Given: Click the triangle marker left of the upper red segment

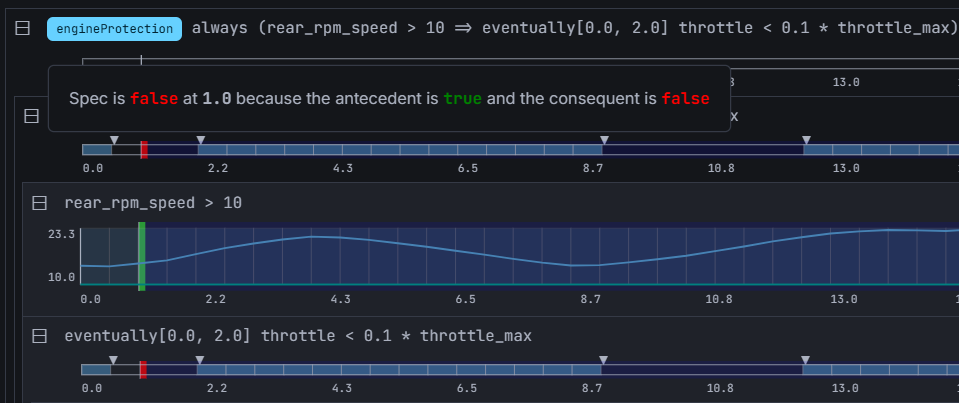Looking at the screenshot, I should [114, 140].
